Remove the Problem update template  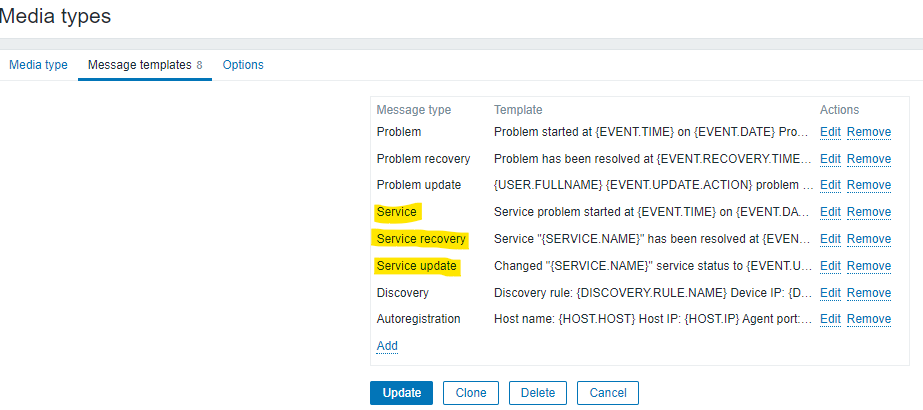[x=868, y=185]
